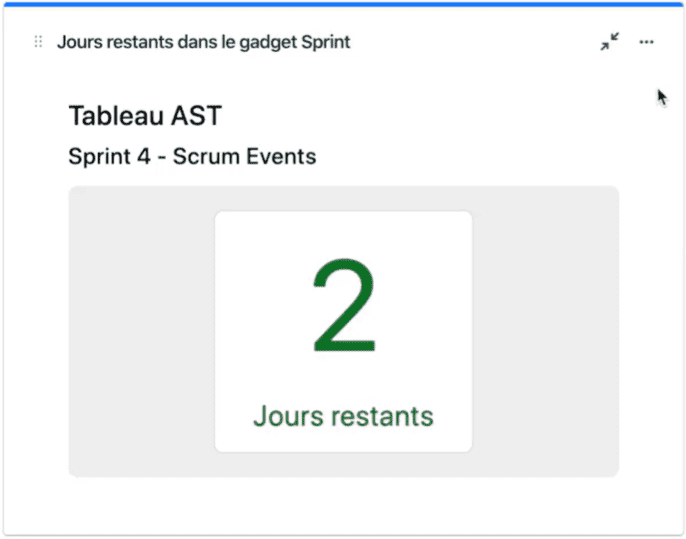Click the Sprint 4 - Scrum Events label
This screenshot has width=686, height=539.
click(x=192, y=157)
